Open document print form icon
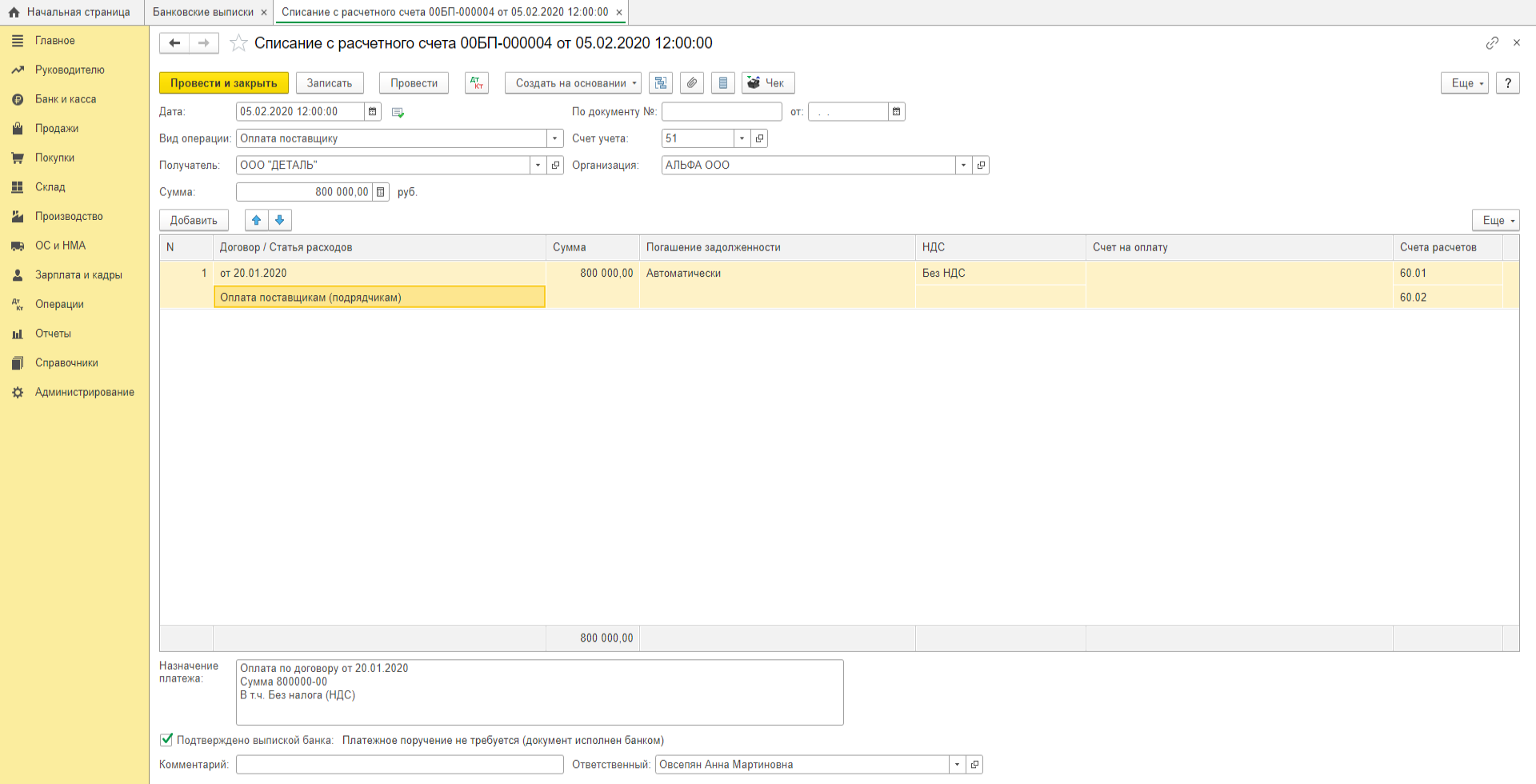Viewport: 1536px width, 784px height. click(x=723, y=83)
